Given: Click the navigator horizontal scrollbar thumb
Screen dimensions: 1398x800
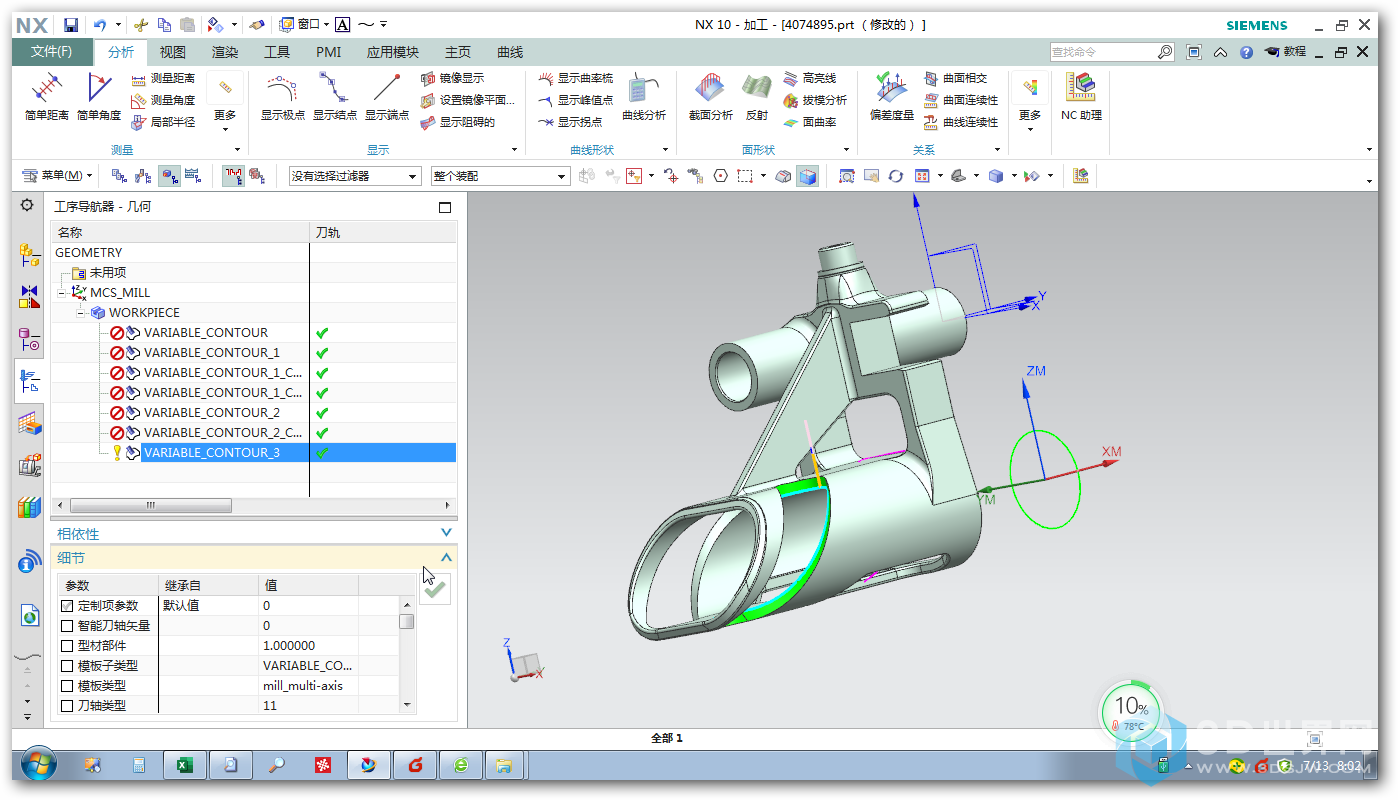Looking at the screenshot, I should (151, 506).
